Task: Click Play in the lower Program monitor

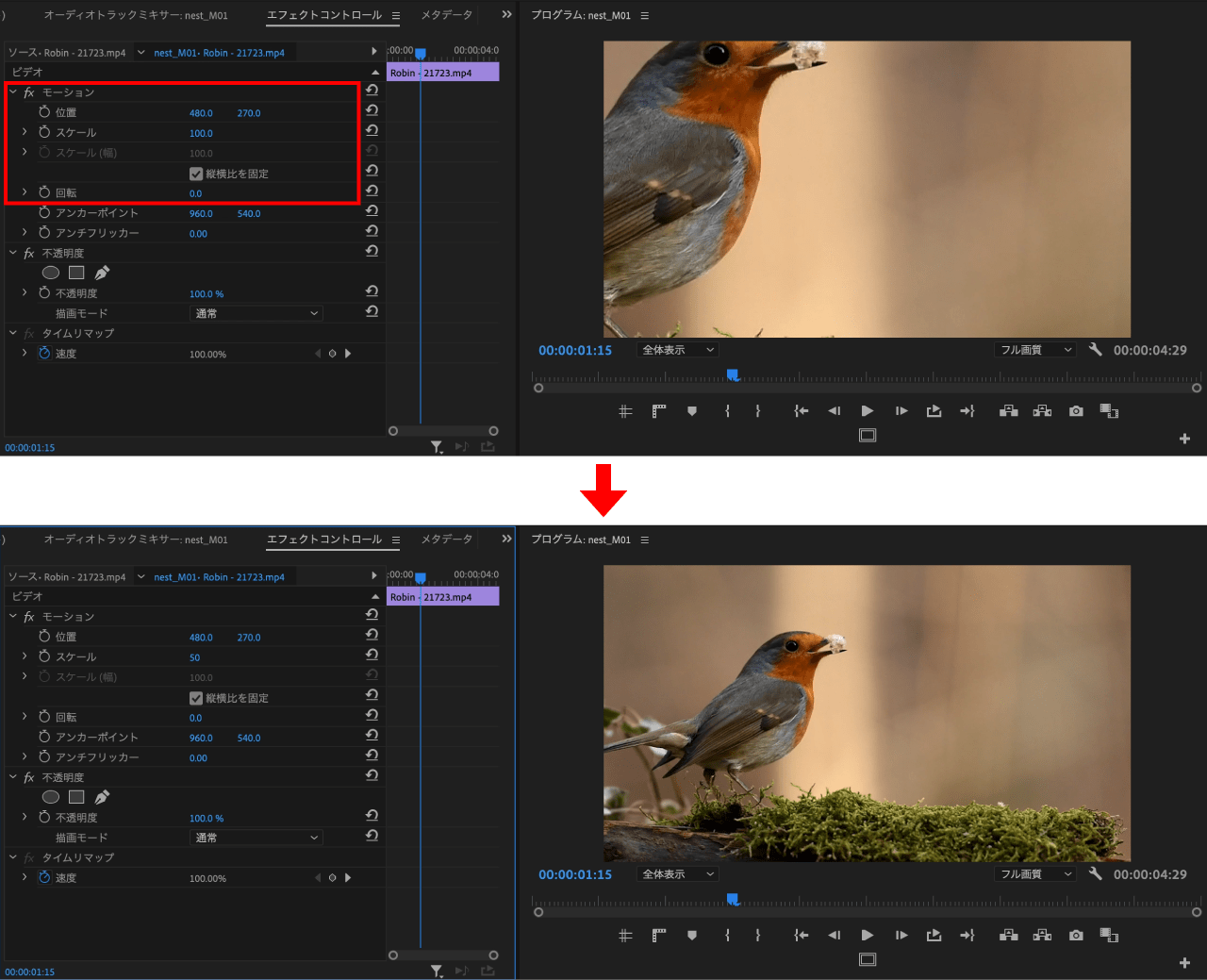Action: click(x=868, y=936)
